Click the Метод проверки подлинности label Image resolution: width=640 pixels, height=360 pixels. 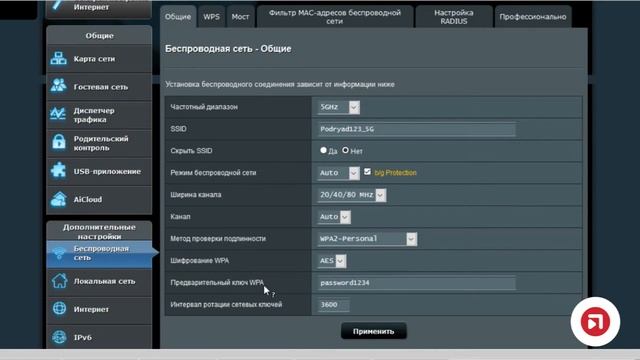[x=218, y=238]
